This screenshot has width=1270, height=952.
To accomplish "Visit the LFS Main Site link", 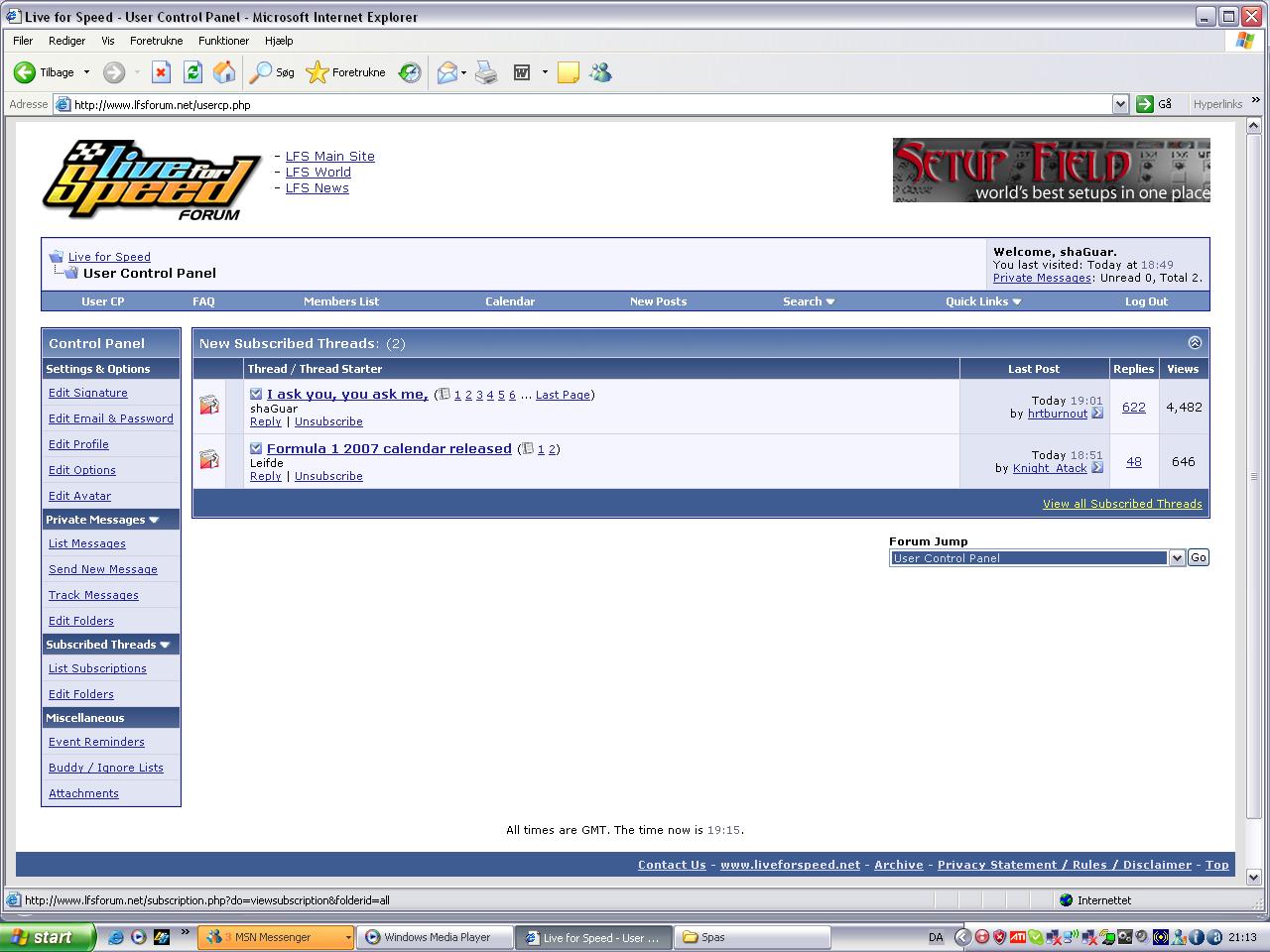I will click(x=330, y=156).
